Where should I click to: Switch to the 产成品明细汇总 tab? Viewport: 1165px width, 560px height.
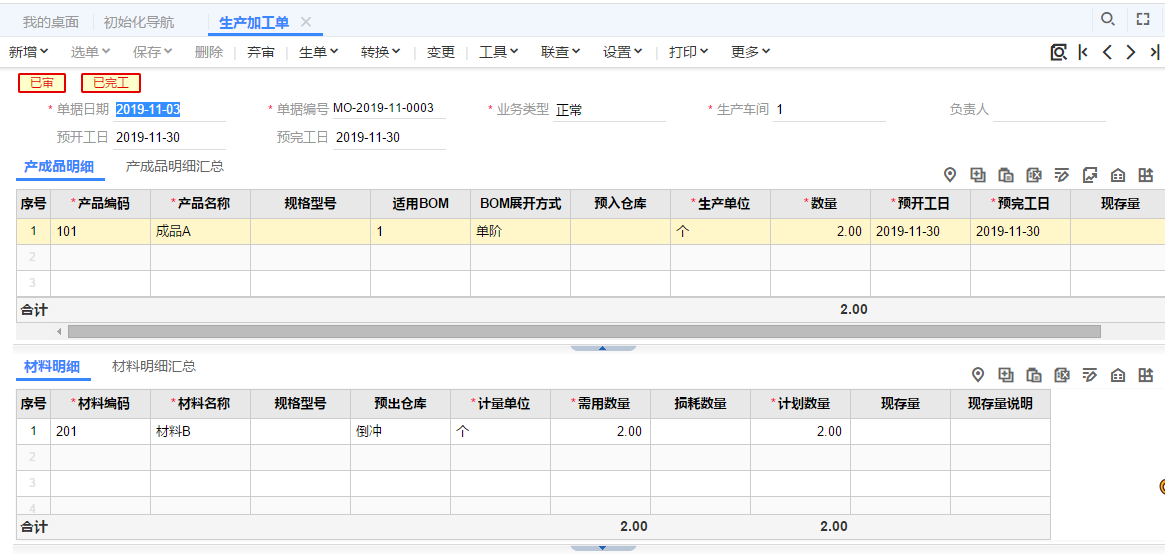174,167
